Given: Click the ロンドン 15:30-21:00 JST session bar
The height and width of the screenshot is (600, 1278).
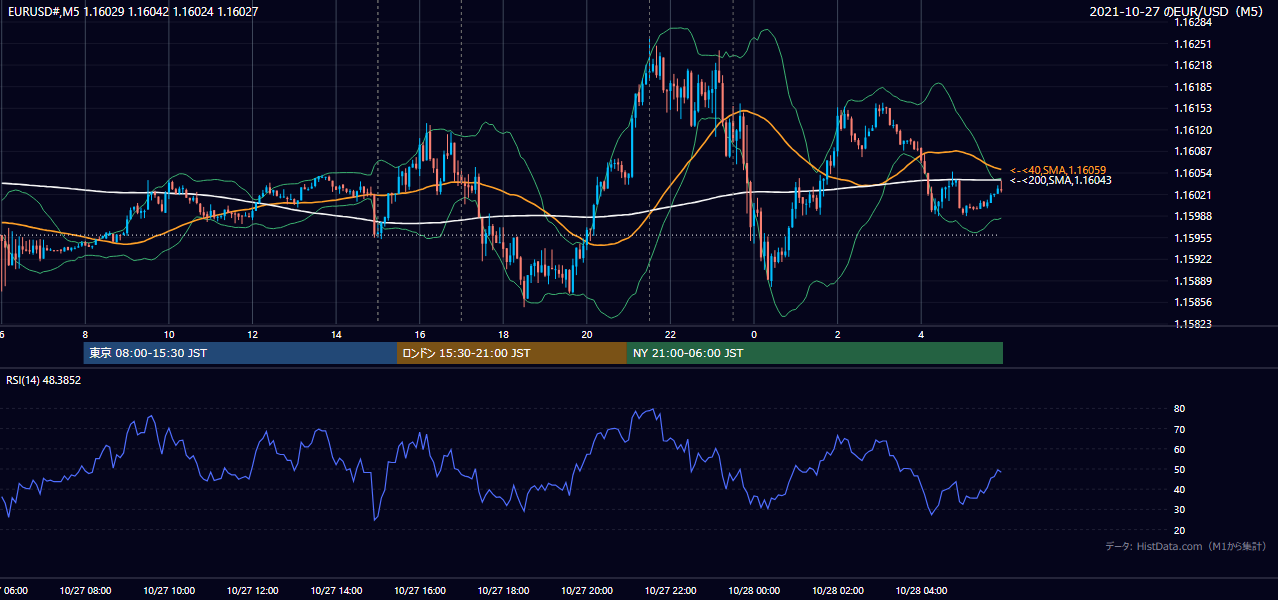Looking at the screenshot, I should pos(512,353).
